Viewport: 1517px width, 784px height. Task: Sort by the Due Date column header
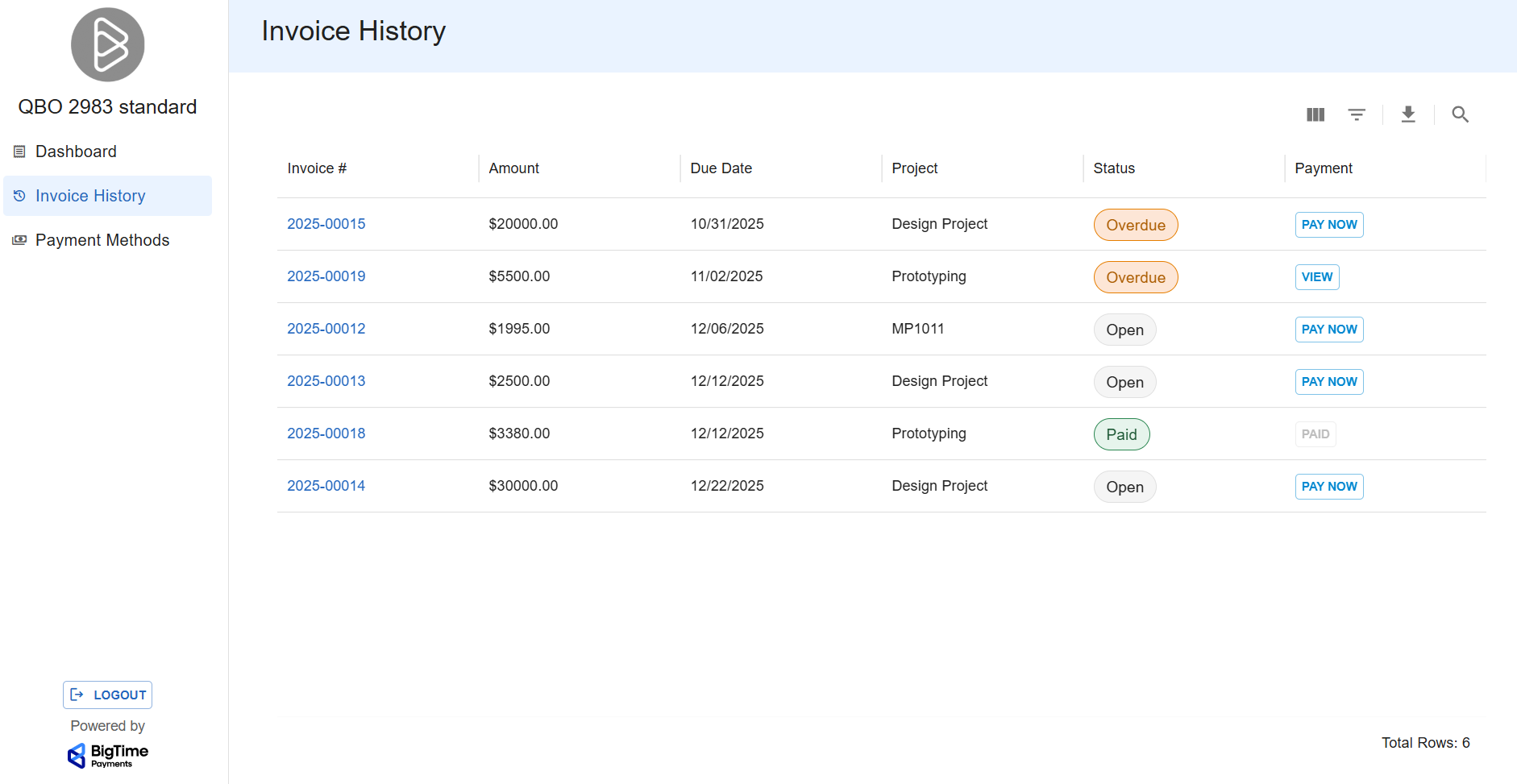[x=721, y=168]
